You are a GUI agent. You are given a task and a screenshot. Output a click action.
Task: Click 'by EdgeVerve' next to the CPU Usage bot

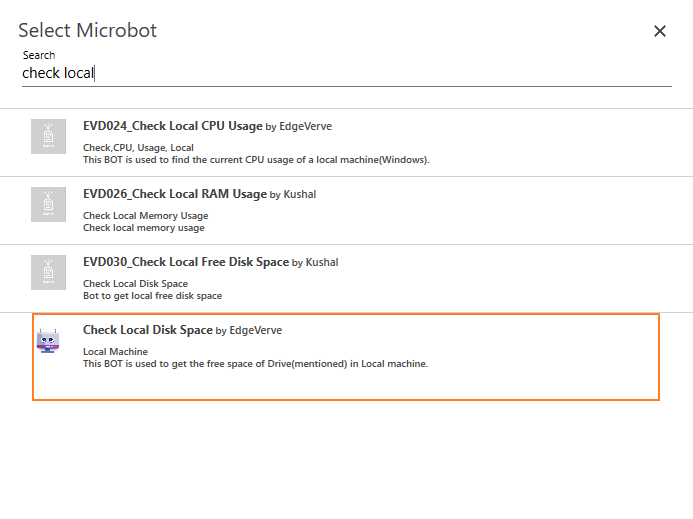pos(299,127)
